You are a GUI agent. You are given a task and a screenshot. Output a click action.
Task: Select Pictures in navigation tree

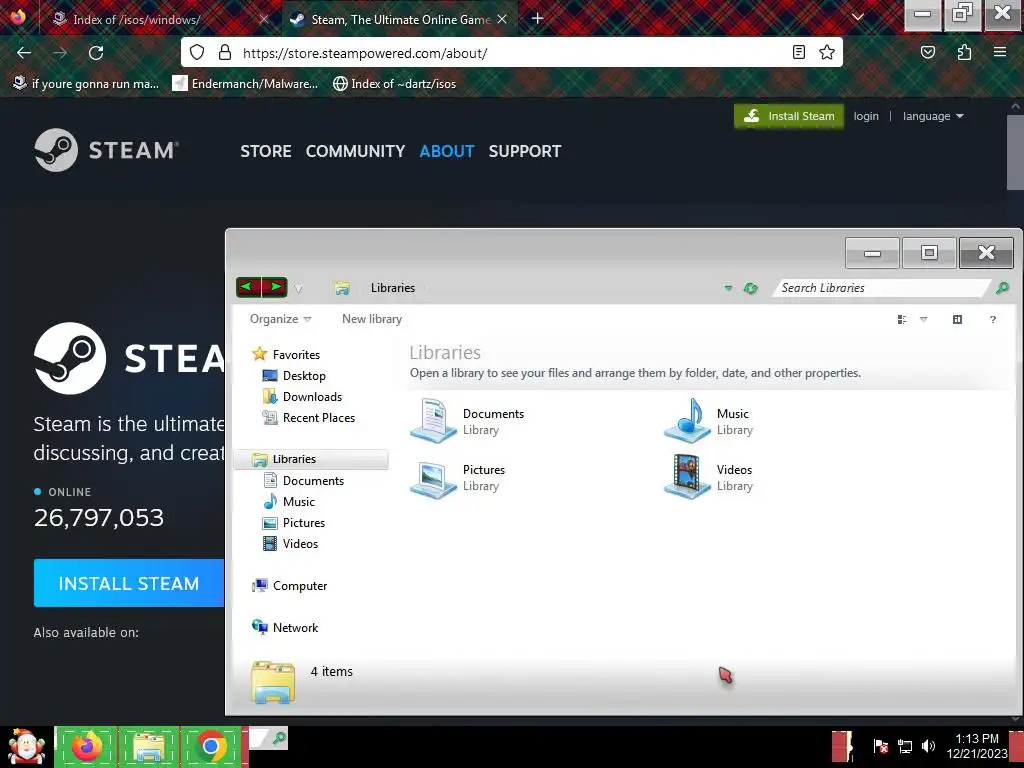[x=294, y=522]
